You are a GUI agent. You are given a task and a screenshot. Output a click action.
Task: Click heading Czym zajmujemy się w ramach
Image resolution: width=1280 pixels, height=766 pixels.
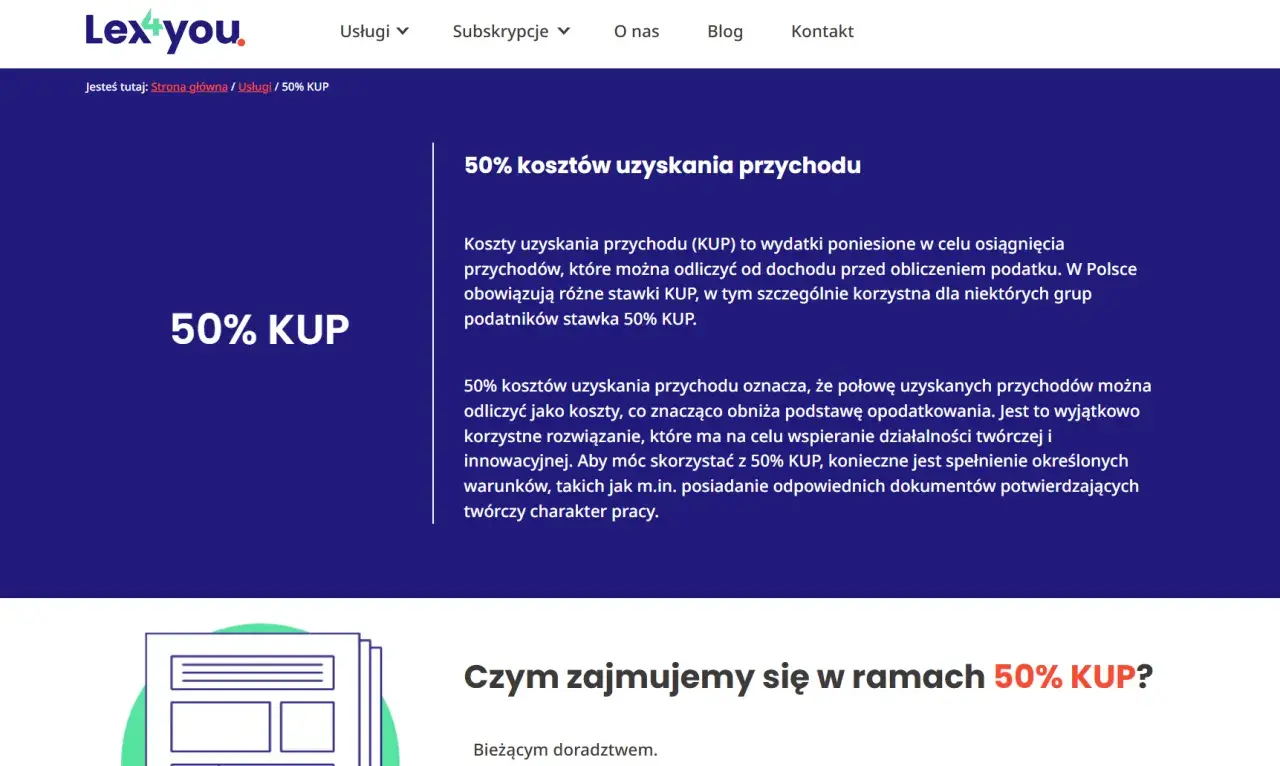coord(808,677)
